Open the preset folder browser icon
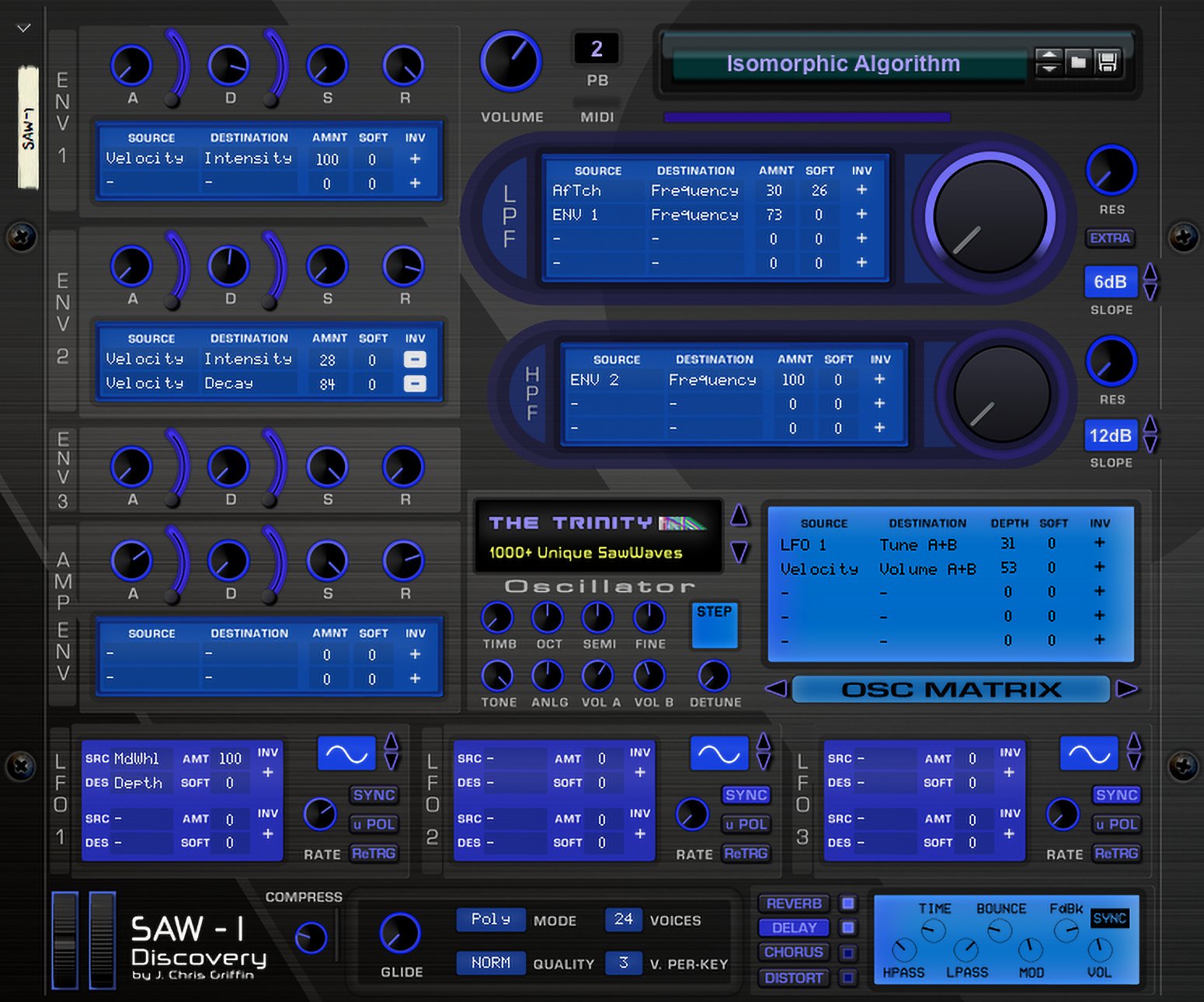This screenshot has height=1002, width=1204. tap(1078, 62)
